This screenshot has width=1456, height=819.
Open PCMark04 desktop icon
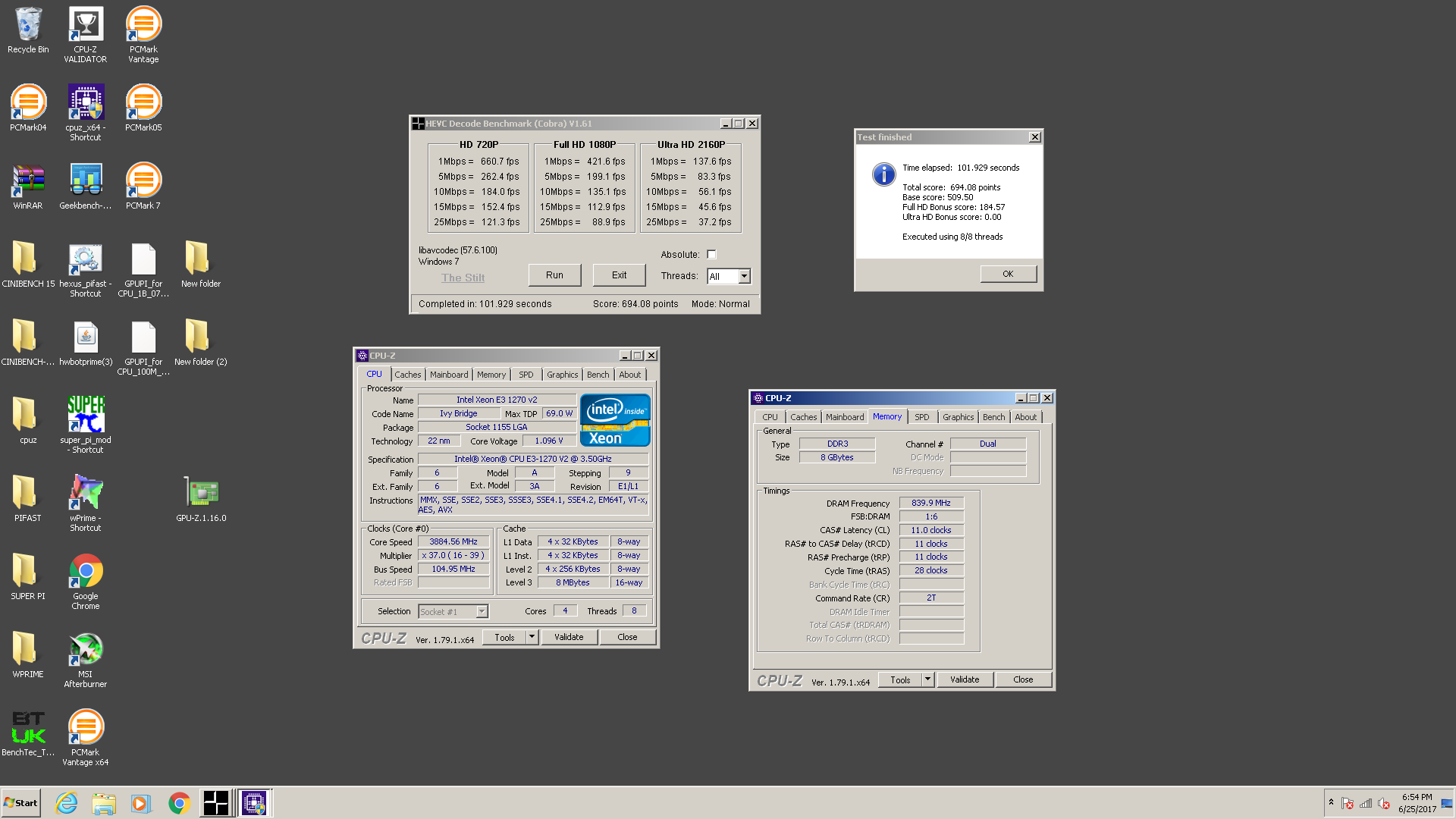click(x=28, y=108)
